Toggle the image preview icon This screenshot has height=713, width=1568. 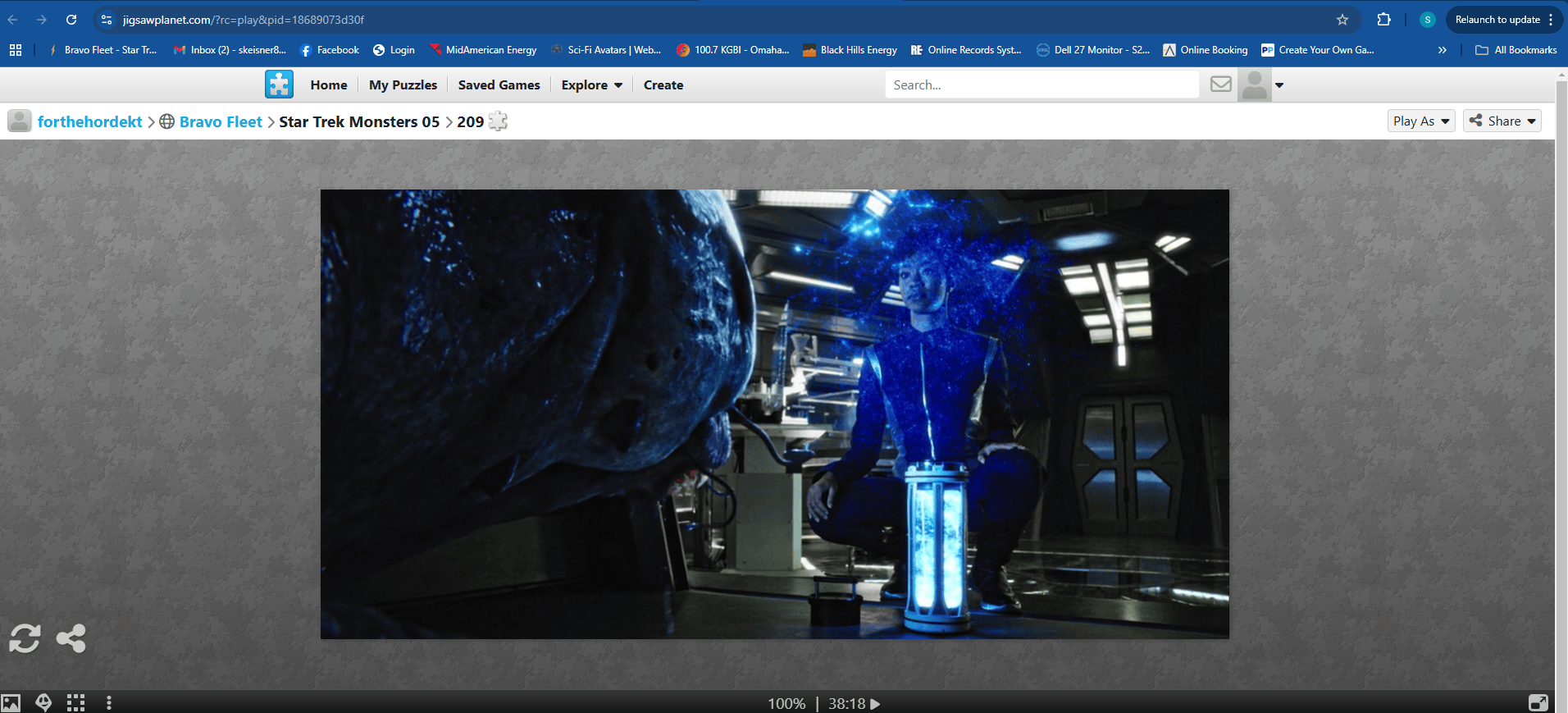pyautogui.click(x=11, y=703)
